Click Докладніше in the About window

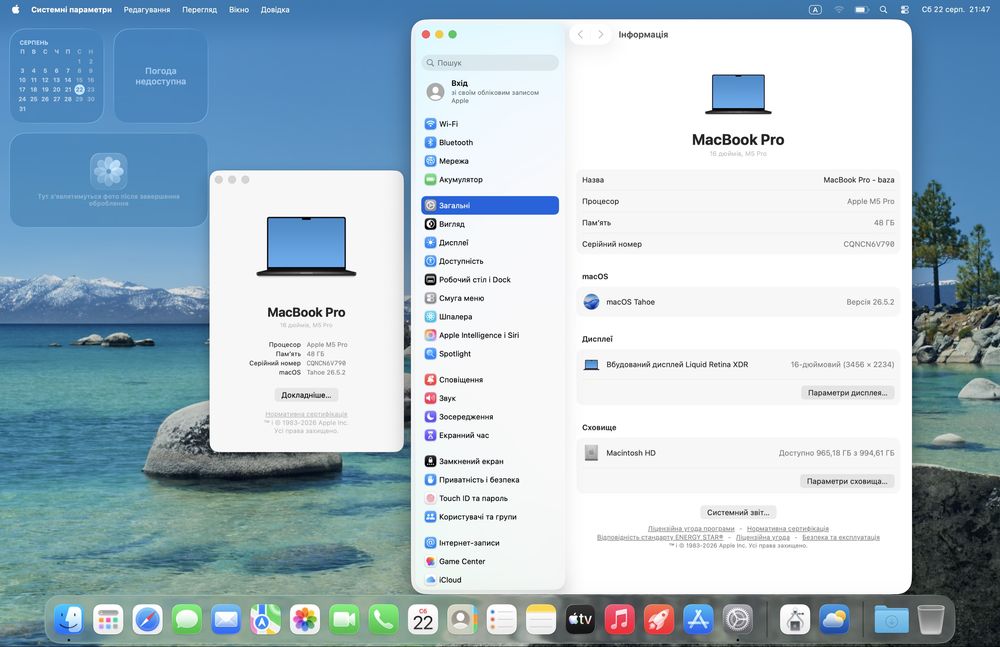tap(306, 395)
